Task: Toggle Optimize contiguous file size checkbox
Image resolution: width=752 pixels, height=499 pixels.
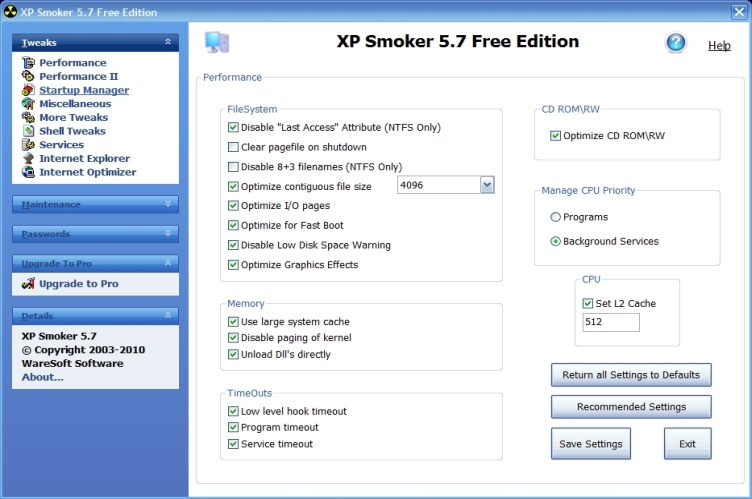Action: 233,186
